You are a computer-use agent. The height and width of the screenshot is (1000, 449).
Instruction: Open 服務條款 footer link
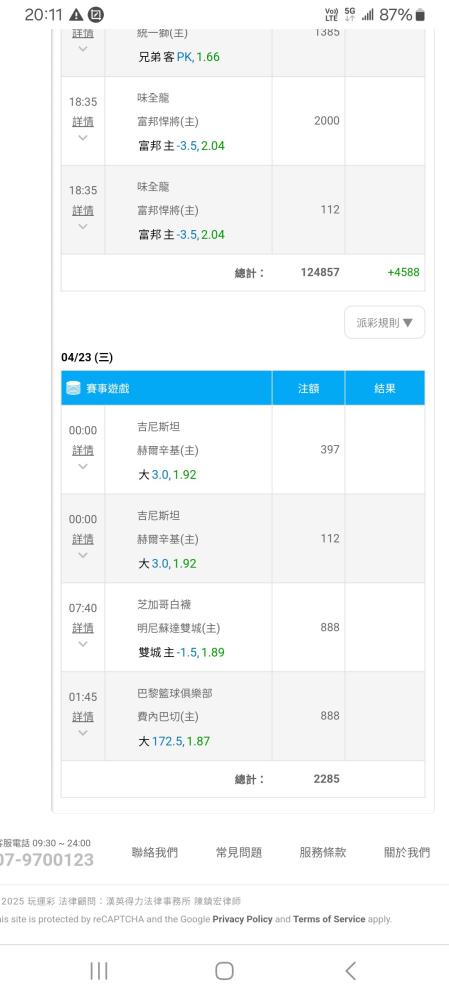tap(323, 852)
